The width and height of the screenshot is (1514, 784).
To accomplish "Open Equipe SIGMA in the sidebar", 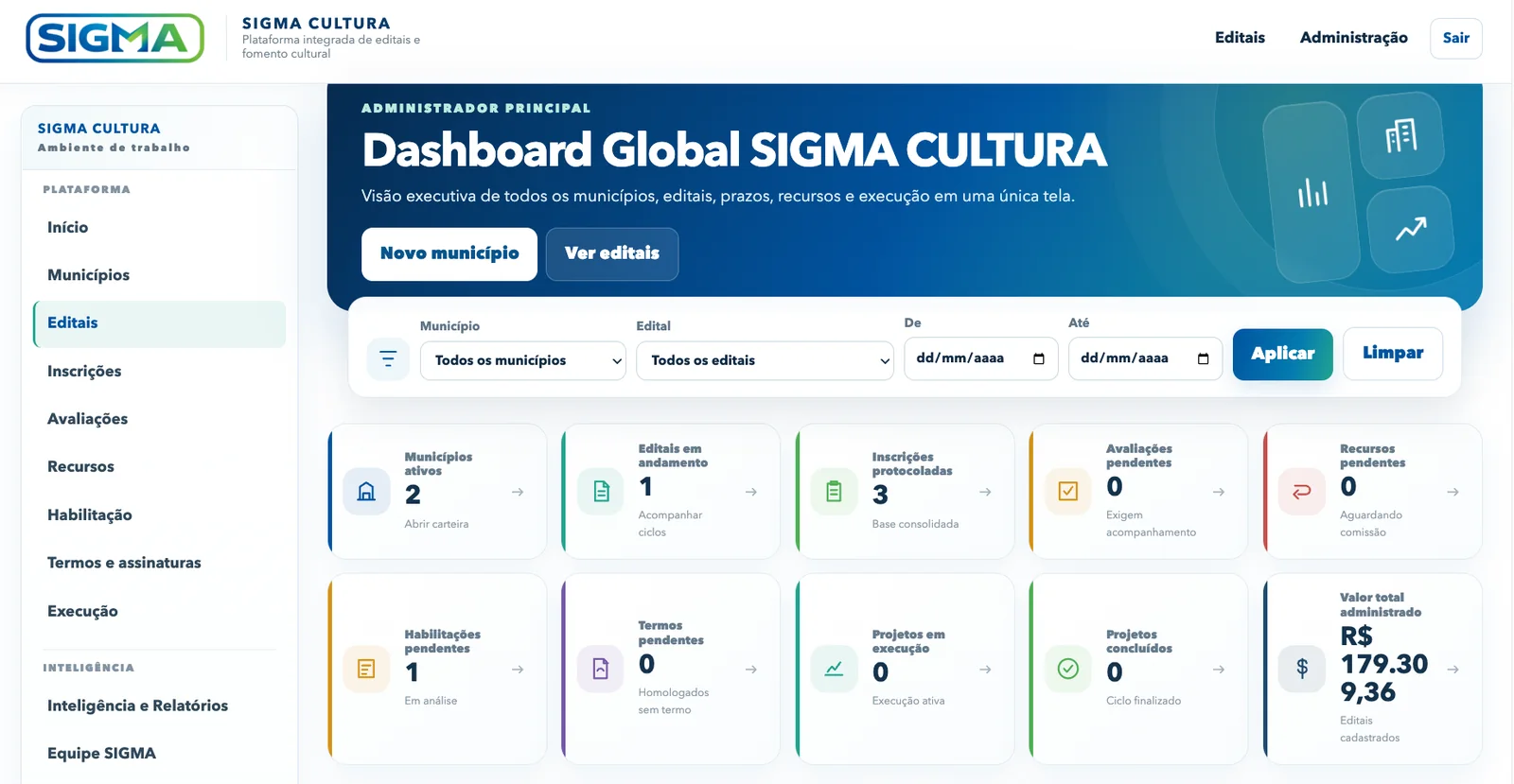I will point(159,754).
